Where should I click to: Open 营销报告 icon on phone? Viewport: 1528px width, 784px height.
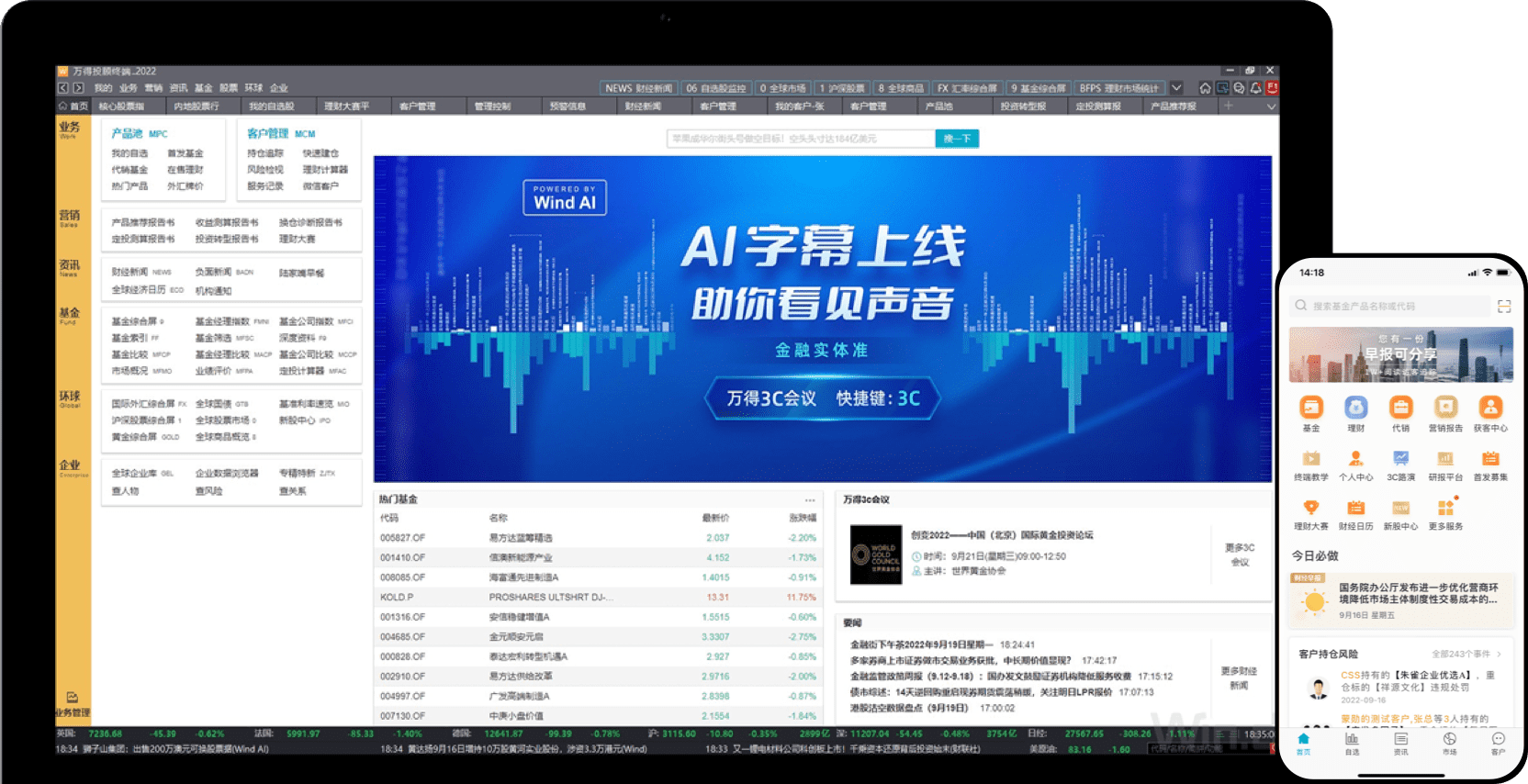coord(1445,408)
